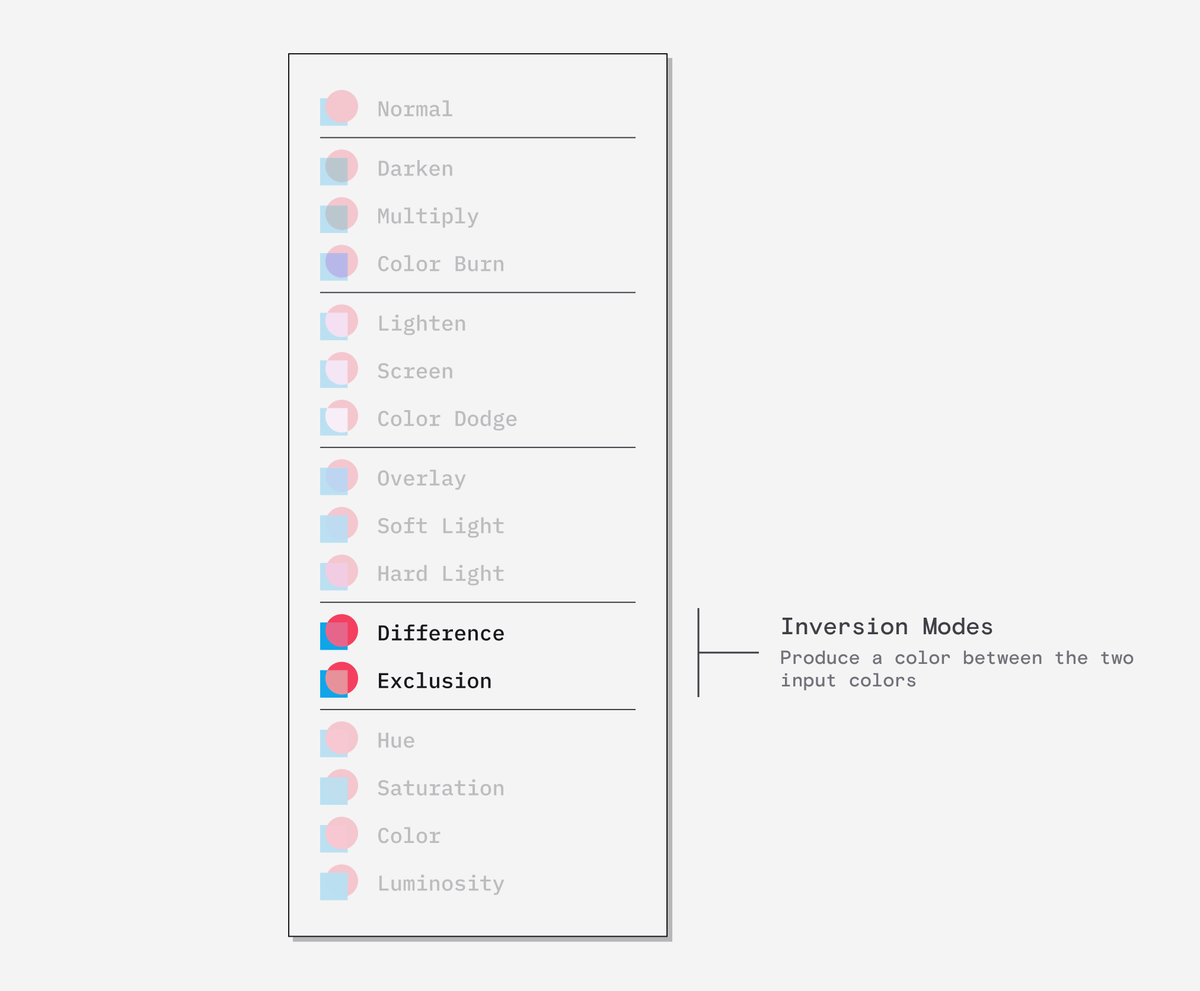Select the Luminosity blend mode
This screenshot has height=991, width=1200.
(440, 884)
